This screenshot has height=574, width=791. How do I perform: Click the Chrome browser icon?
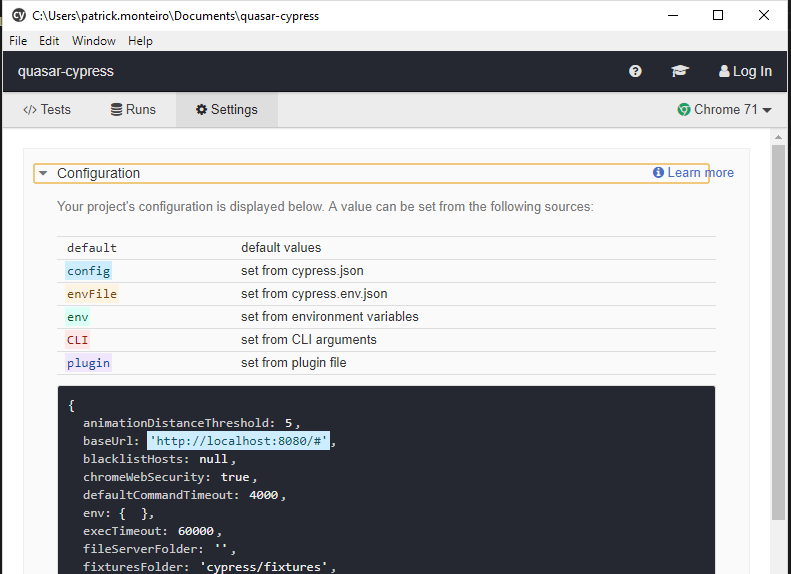[x=684, y=110]
